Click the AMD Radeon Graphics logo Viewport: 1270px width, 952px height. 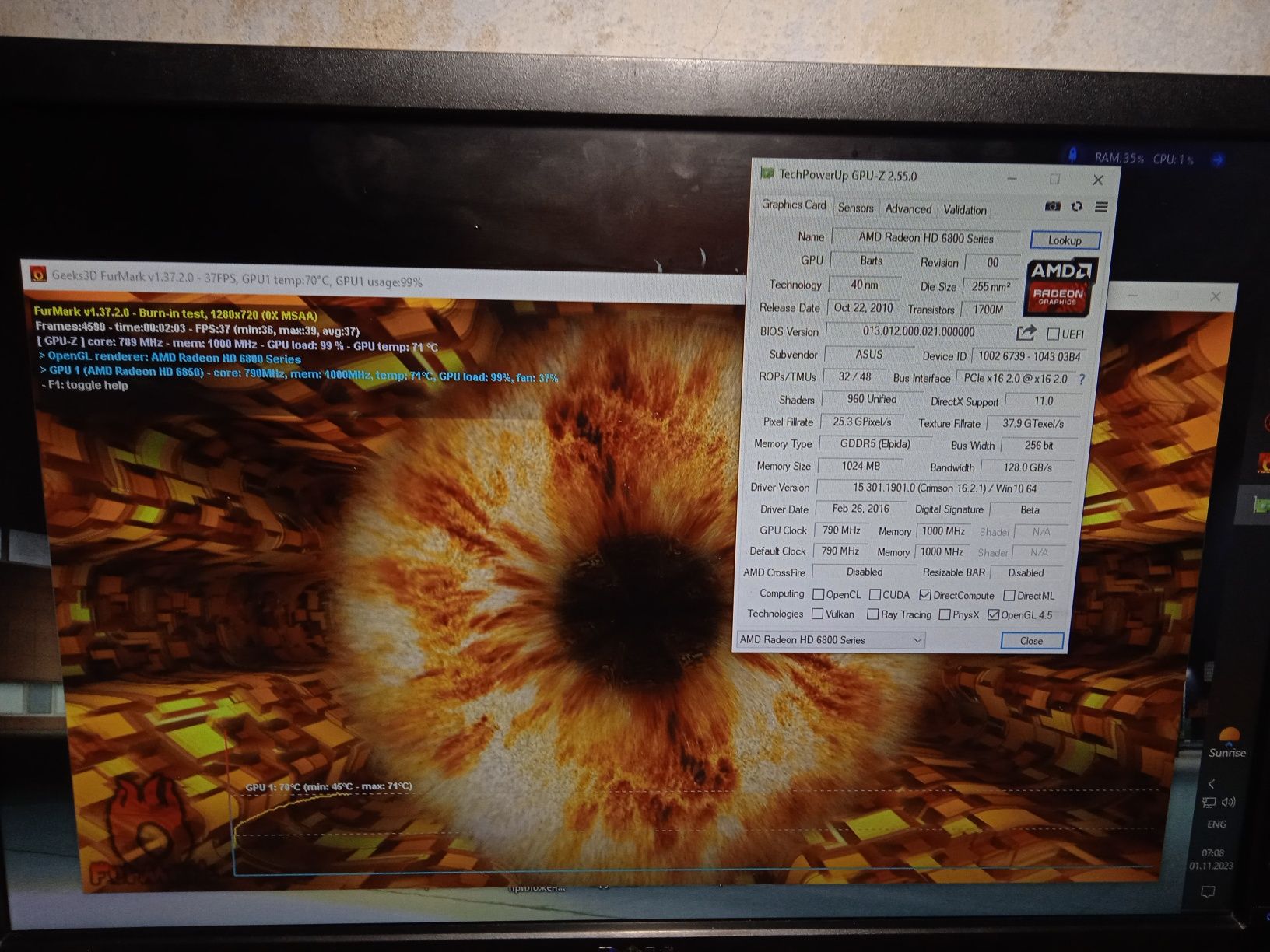coord(1060,287)
